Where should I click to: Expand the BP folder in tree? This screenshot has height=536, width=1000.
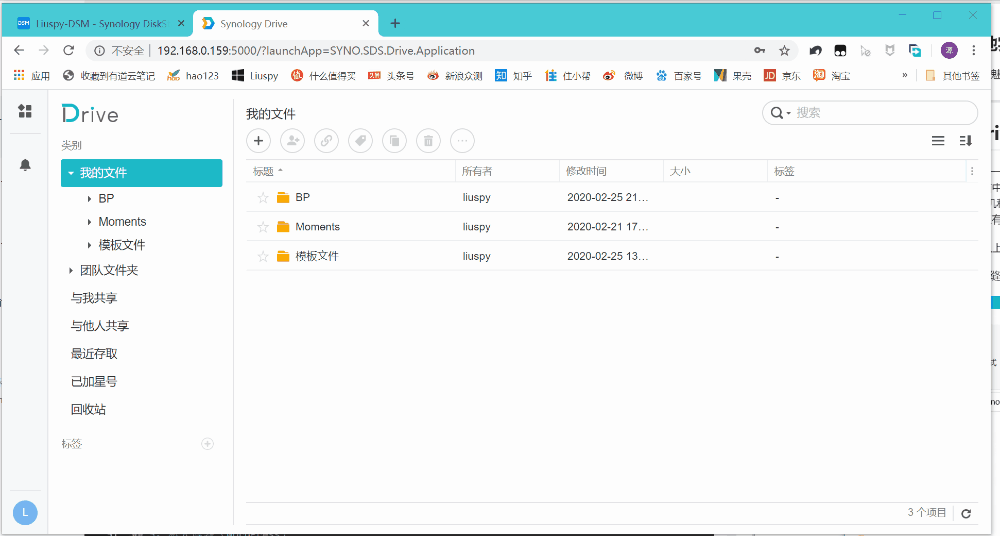90,198
